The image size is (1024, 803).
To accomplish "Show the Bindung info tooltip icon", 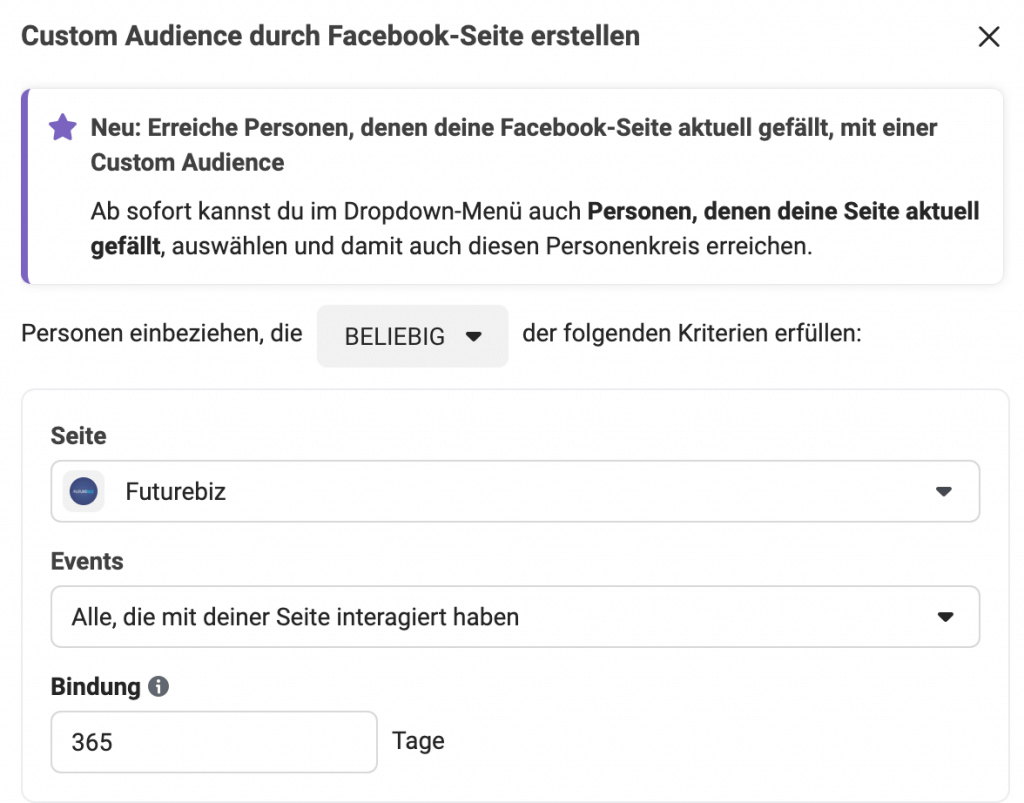I will 158,686.
